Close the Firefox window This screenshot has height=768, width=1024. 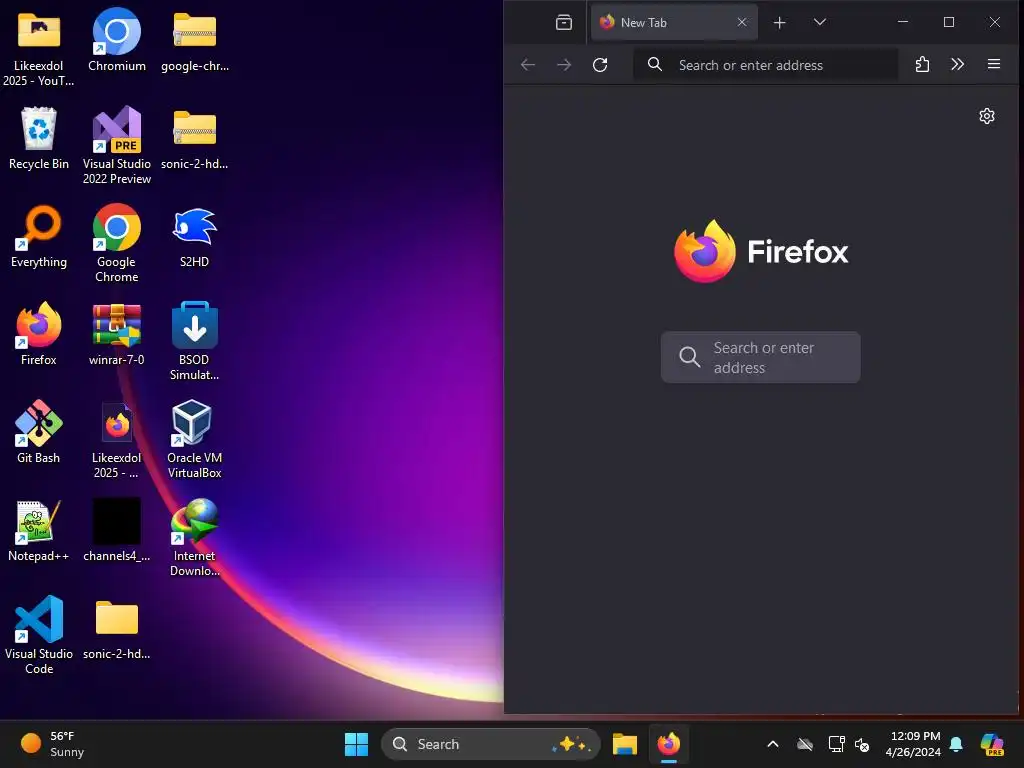tap(995, 22)
